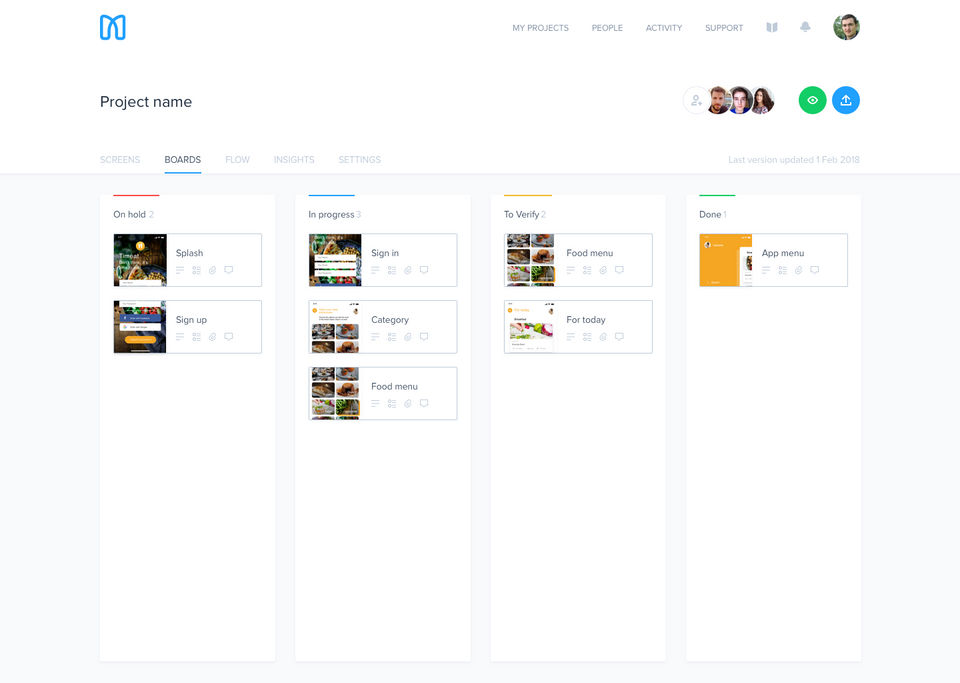
Task: Open checklist icon on Category card
Action: coord(392,337)
